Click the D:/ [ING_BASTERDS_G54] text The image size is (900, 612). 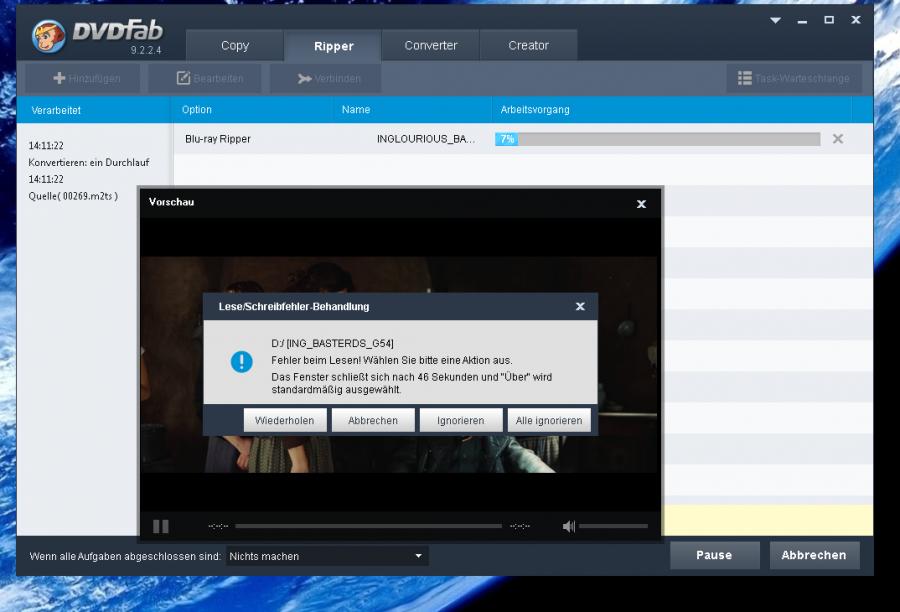point(332,343)
